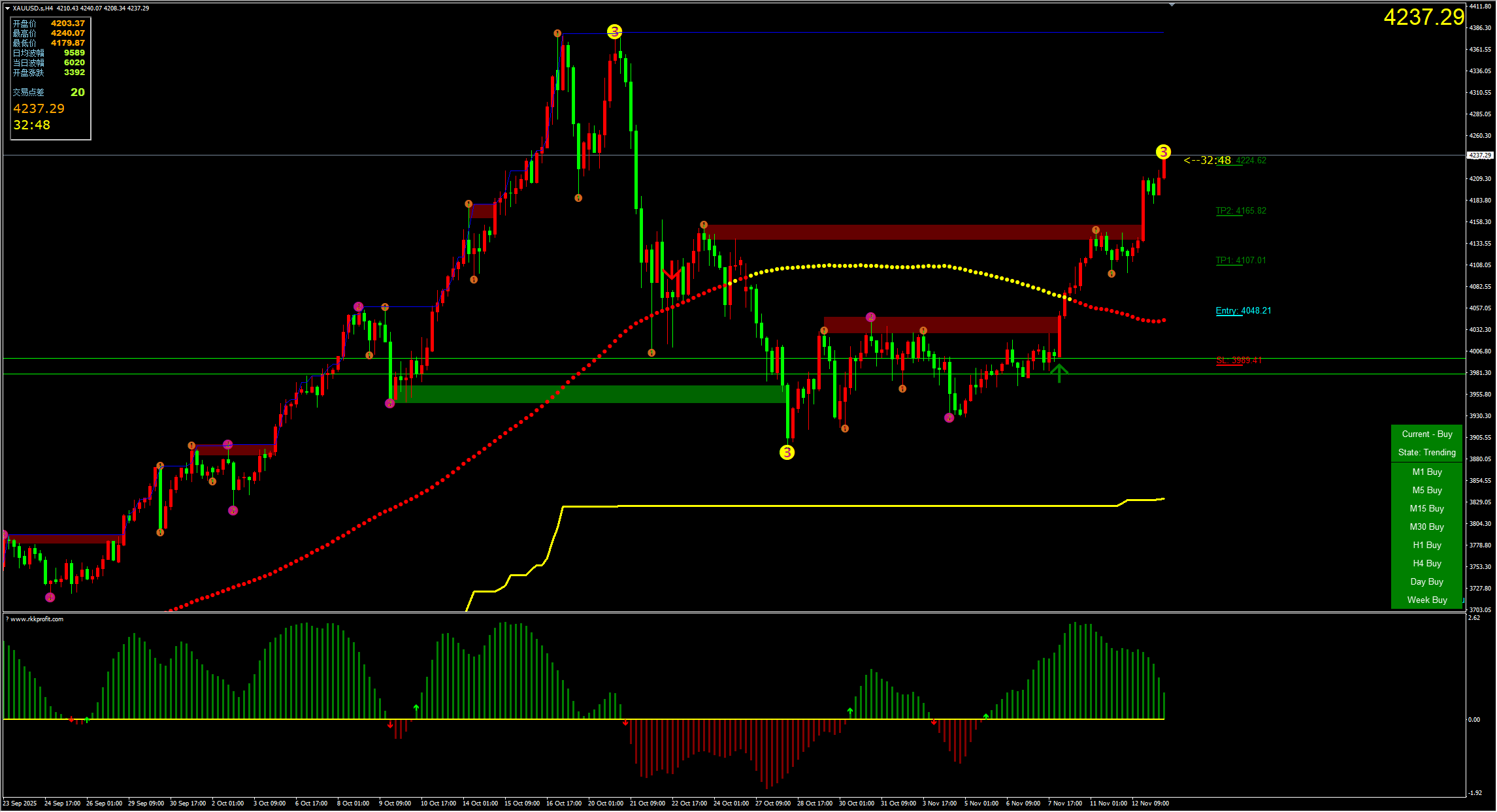Click the M1 Buy timeframe cell
This screenshot has width=1497, height=812.
[1426, 472]
